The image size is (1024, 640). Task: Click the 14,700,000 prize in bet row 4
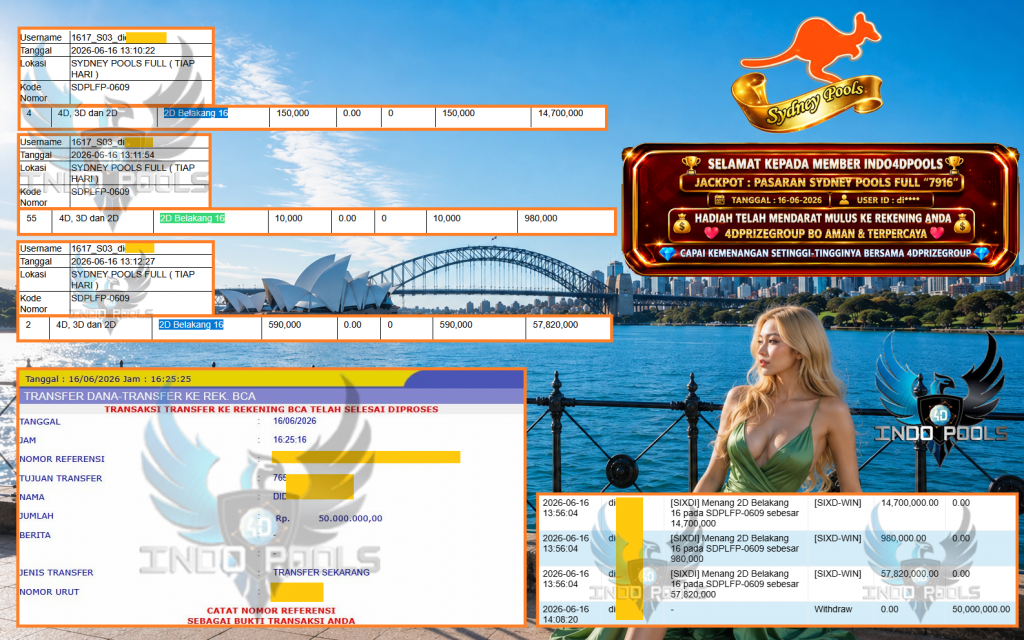pyautogui.click(x=560, y=113)
